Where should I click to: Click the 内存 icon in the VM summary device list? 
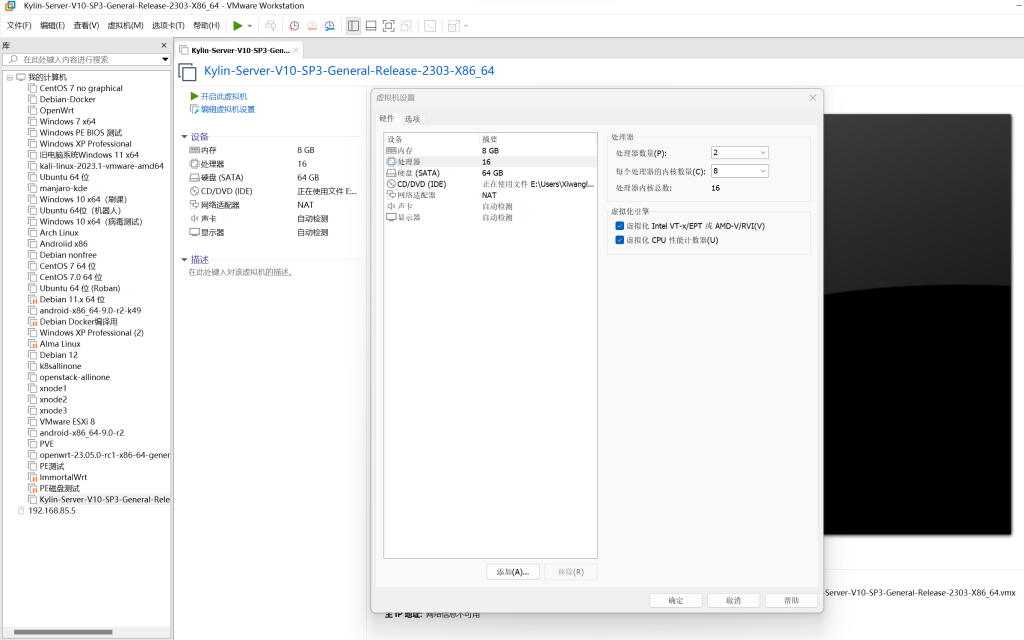tap(194, 150)
